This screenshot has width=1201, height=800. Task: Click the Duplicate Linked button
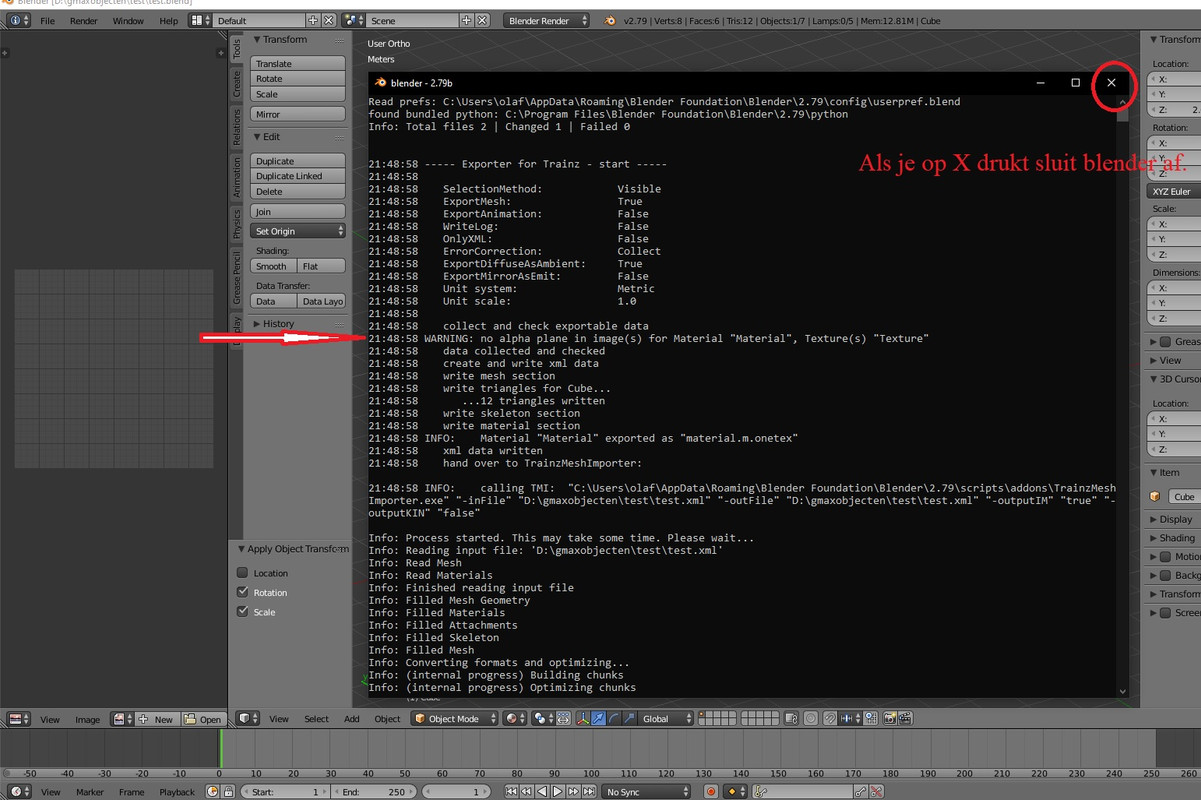click(298, 176)
